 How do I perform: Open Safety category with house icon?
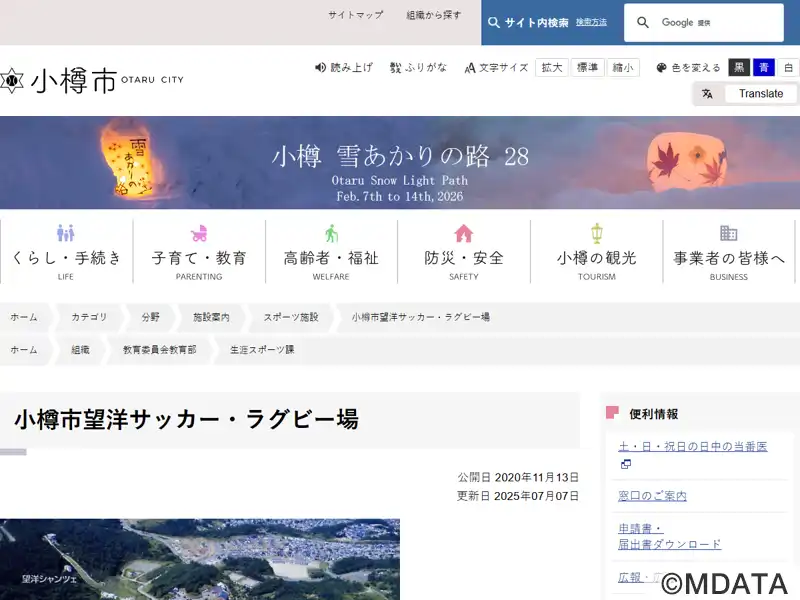(464, 233)
